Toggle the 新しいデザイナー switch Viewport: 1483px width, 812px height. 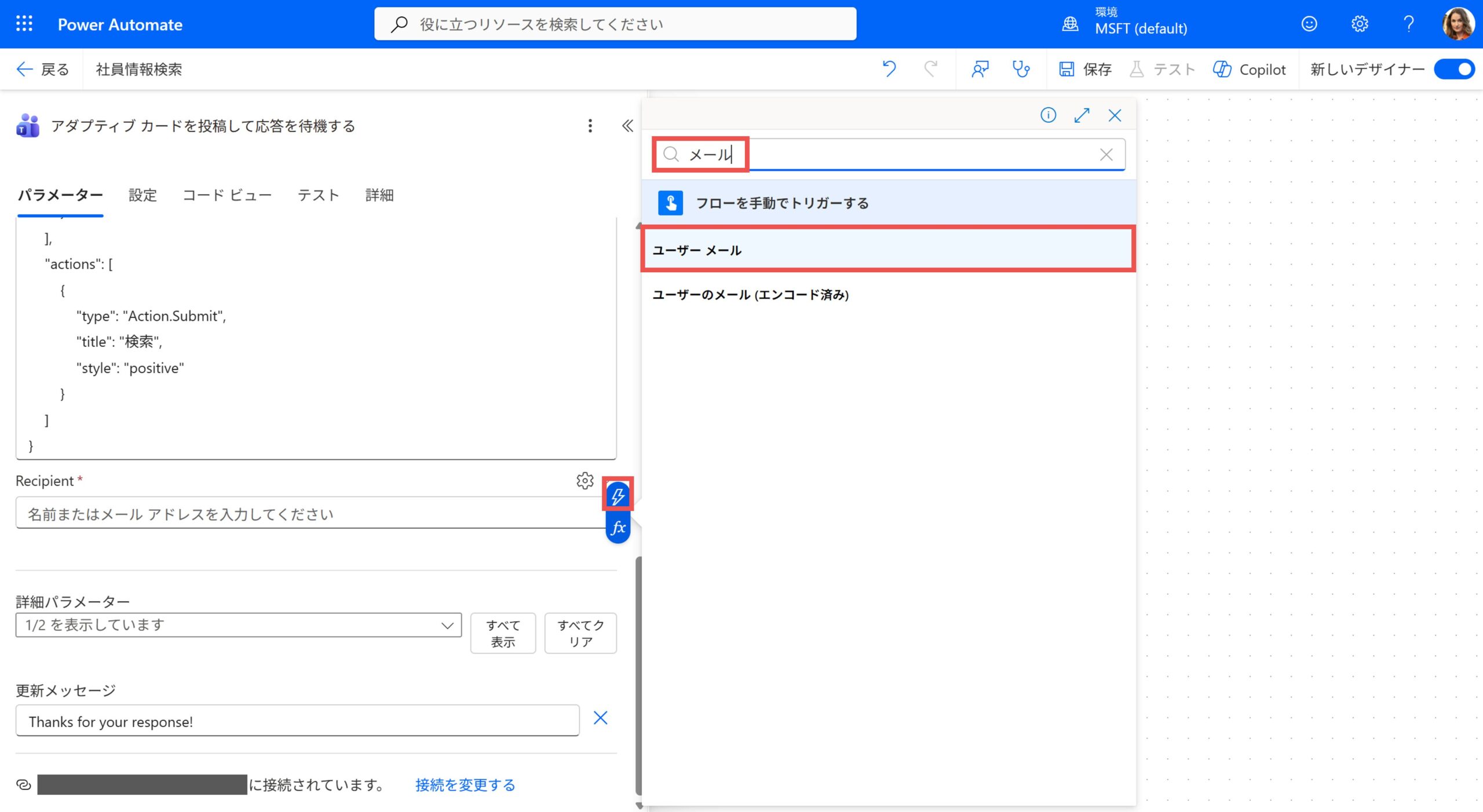click(x=1453, y=70)
